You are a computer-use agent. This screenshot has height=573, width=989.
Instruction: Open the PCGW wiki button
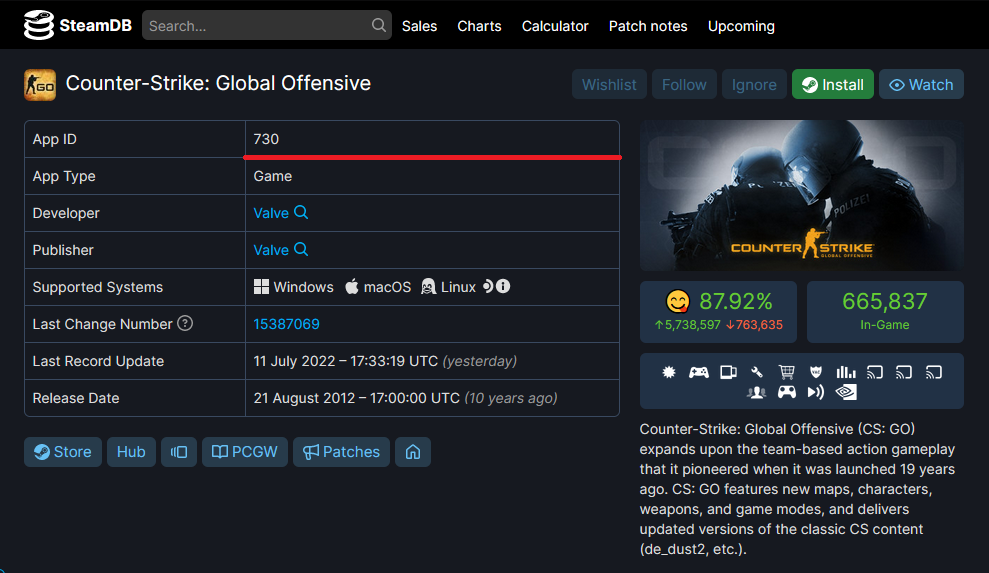pyautogui.click(x=245, y=452)
